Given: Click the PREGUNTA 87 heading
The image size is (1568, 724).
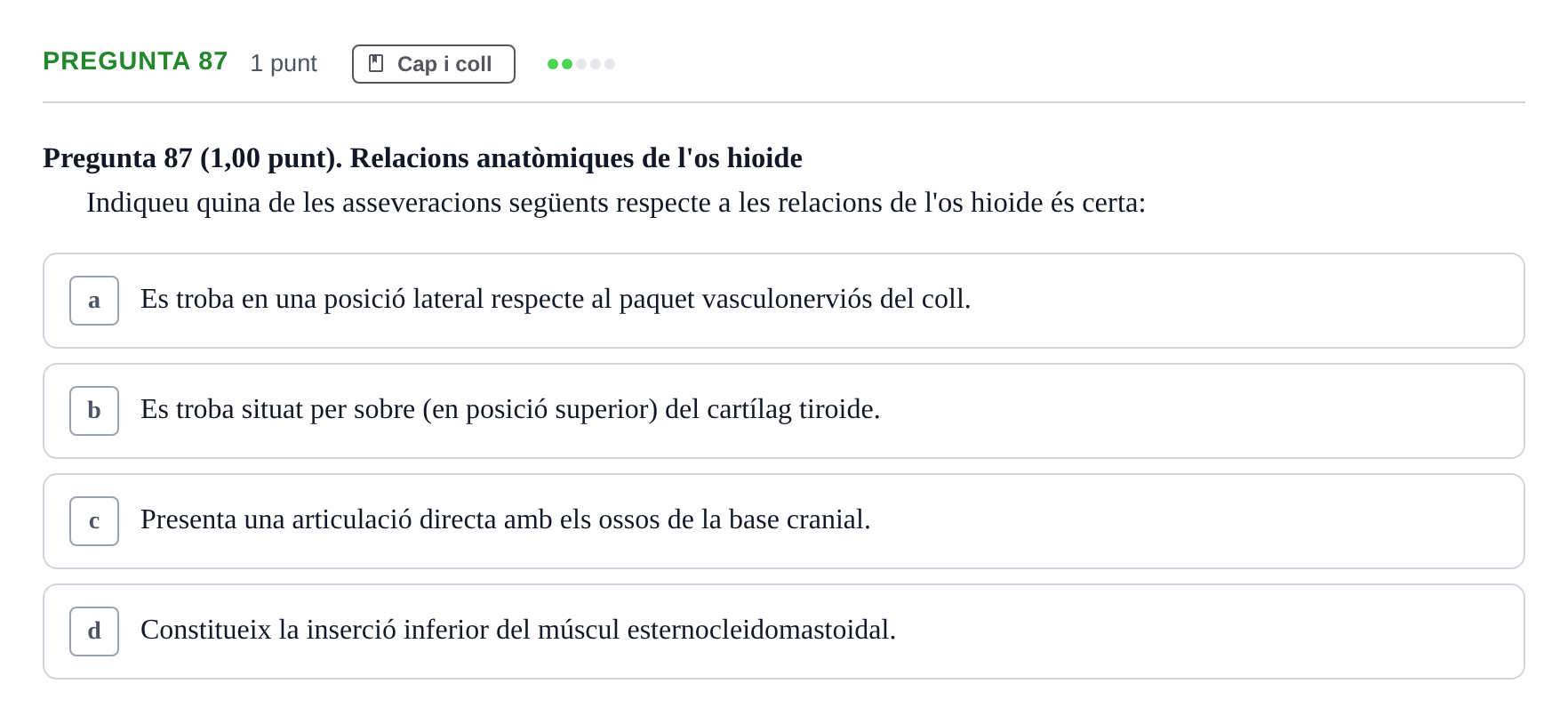Looking at the screenshot, I should 135,61.
